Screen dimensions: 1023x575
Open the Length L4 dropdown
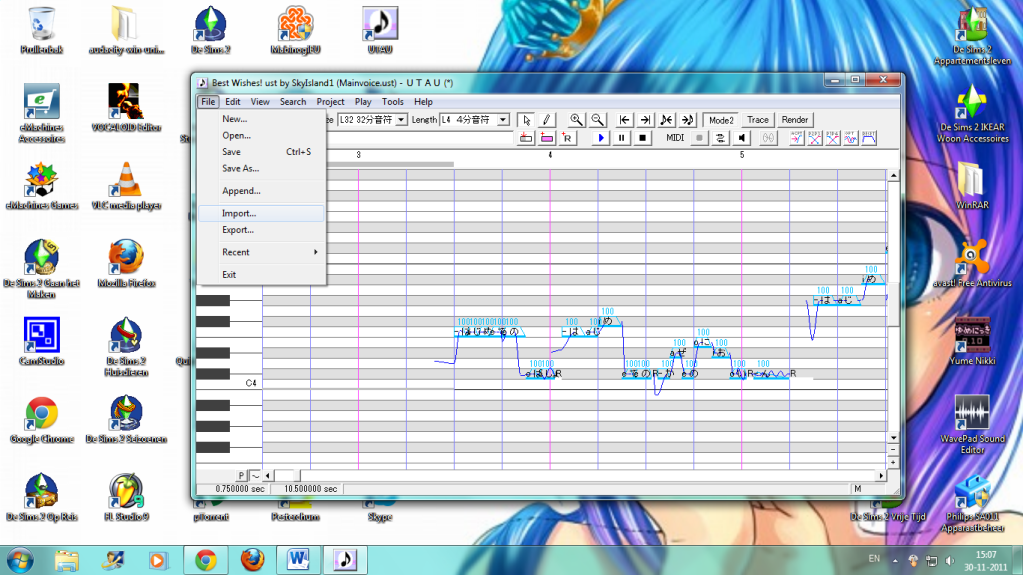click(502, 120)
